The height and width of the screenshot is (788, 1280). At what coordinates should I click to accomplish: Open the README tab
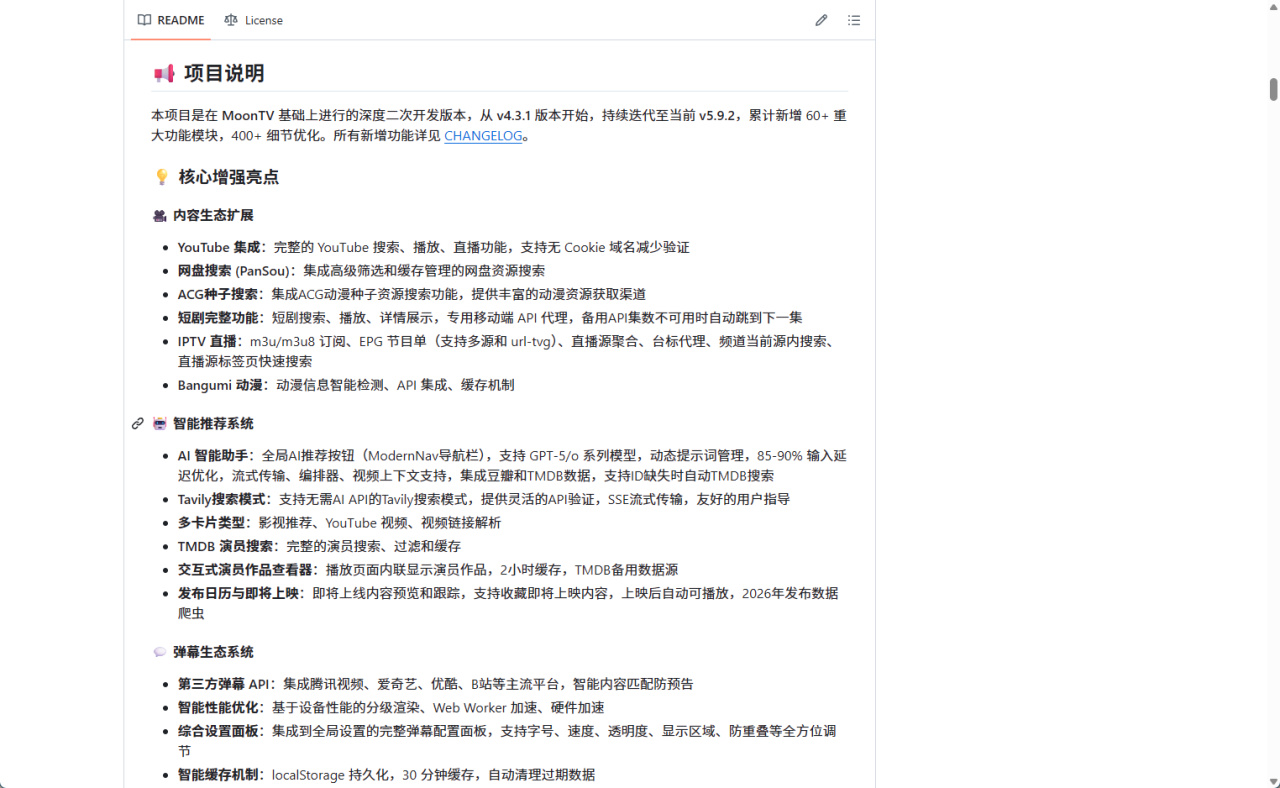click(170, 20)
